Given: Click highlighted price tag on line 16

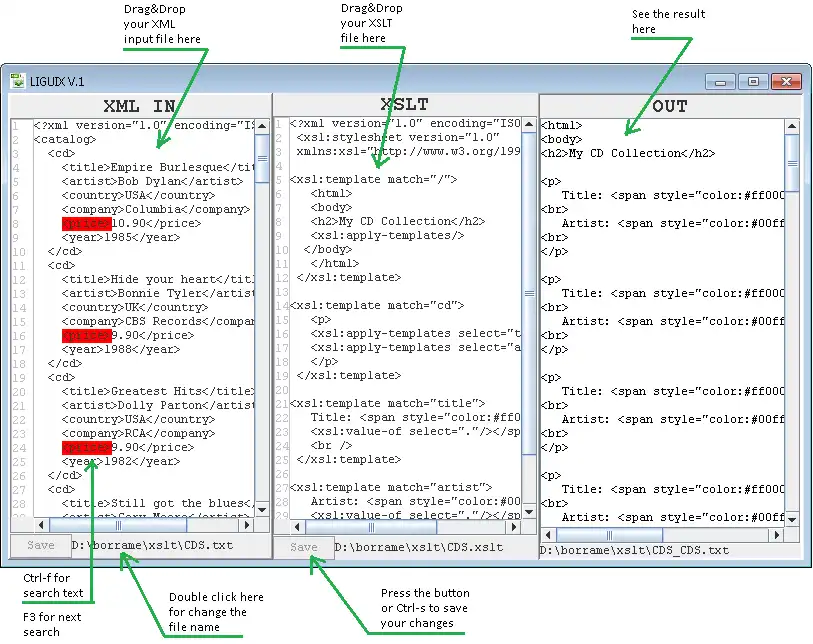Looking at the screenshot, I should click(x=87, y=335).
